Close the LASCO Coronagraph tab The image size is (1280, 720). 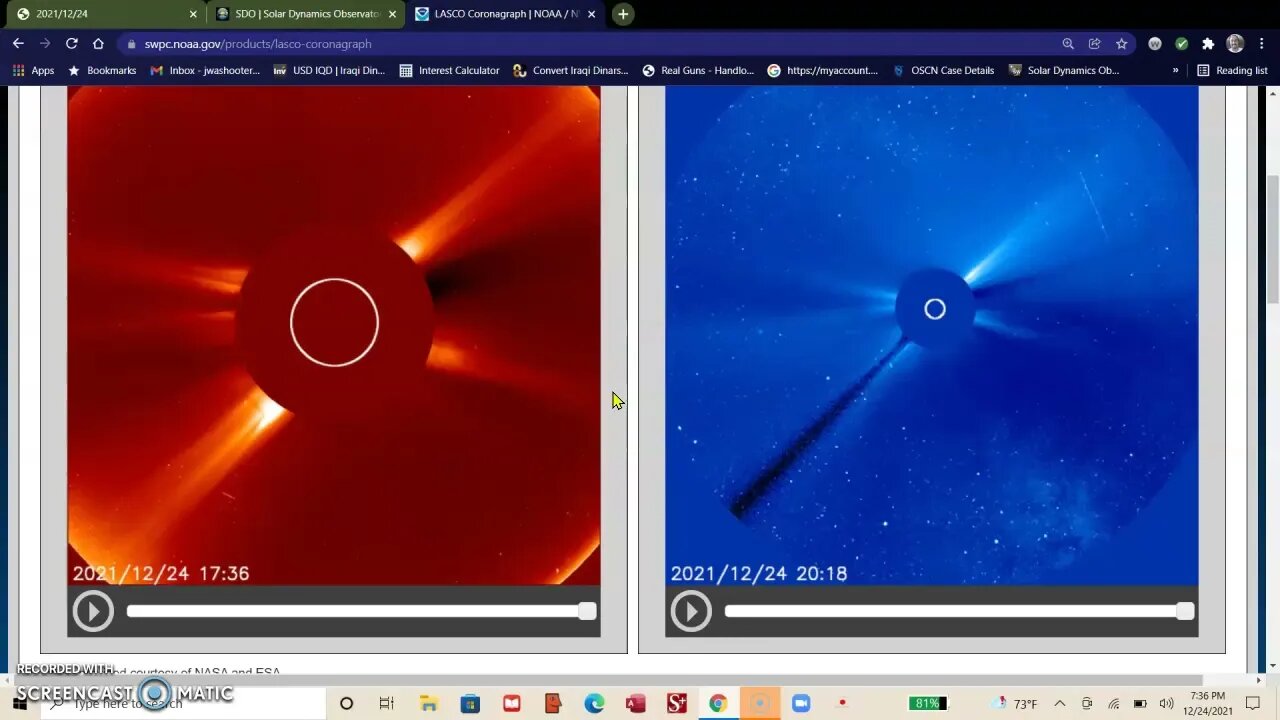pos(592,14)
